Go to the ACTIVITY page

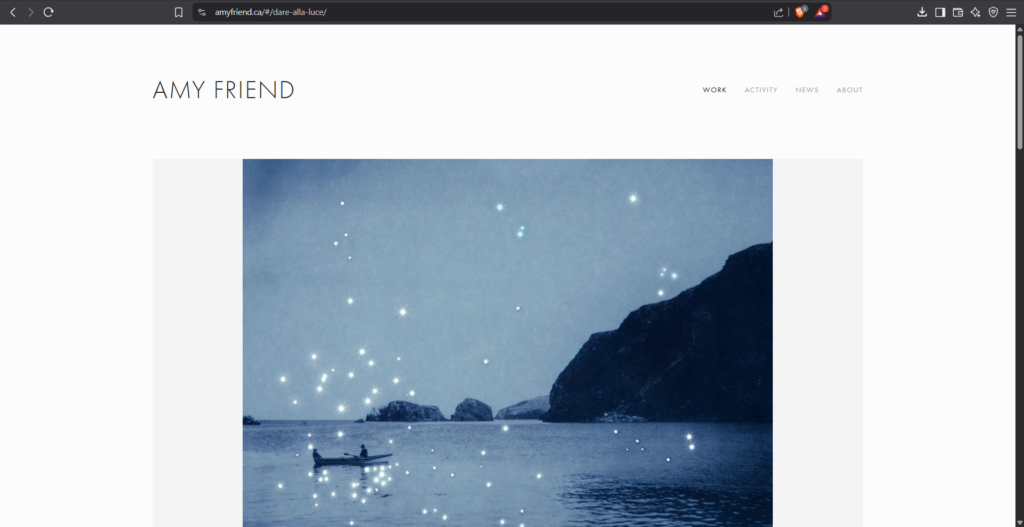tap(761, 90)
